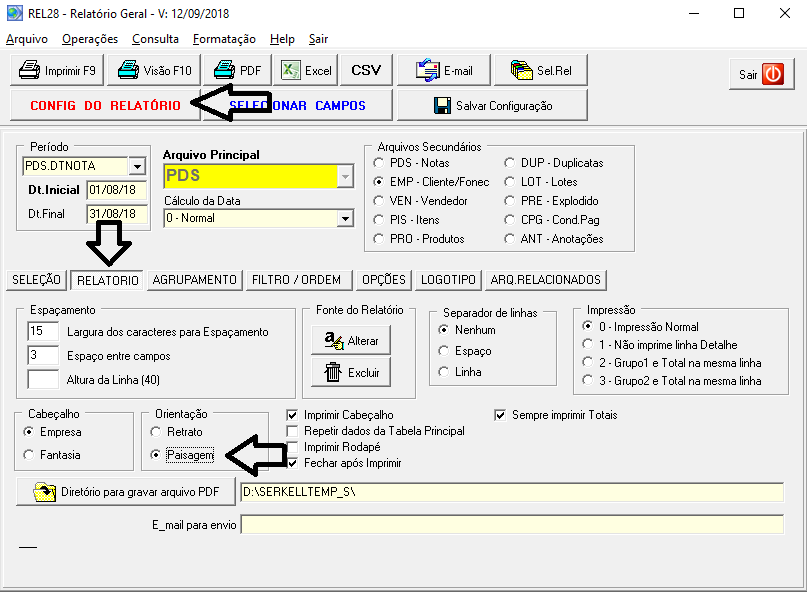Toggle Repetir dados da Tabela Principal

click(292, 431)
